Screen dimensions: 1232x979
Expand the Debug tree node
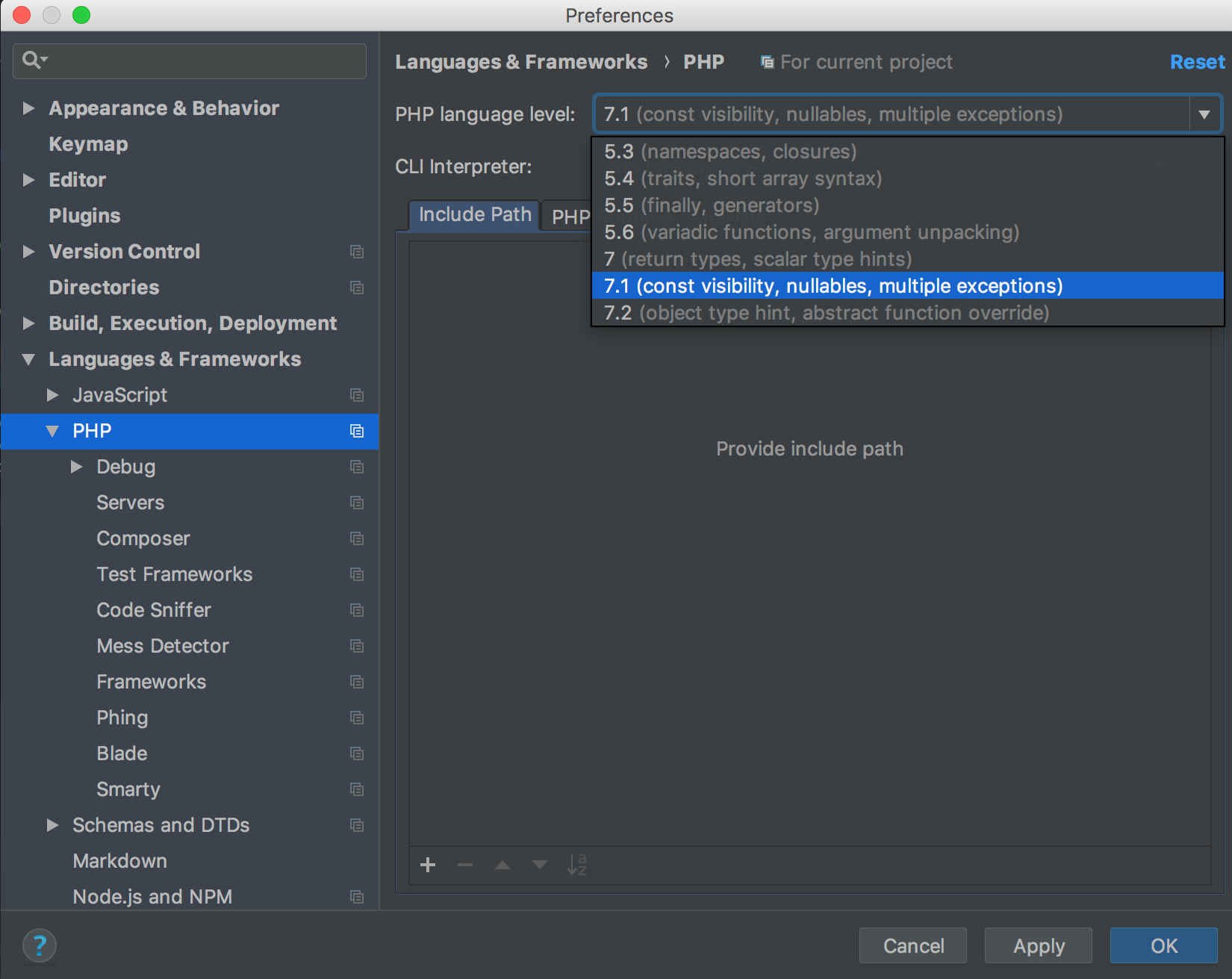76,467
